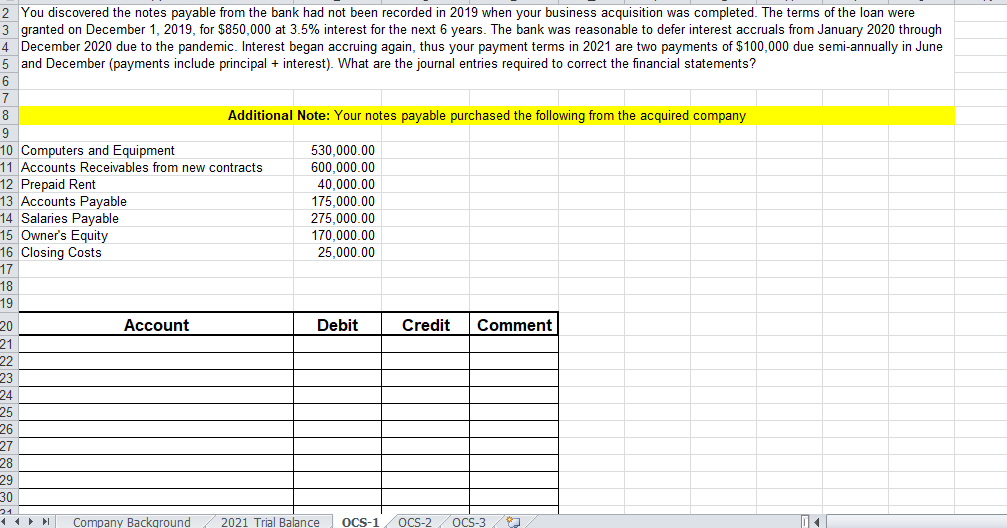Viewport: 1007px width, 528px height.
Task: Select the yellow Additional Note cell
Action: pos(487,116)
